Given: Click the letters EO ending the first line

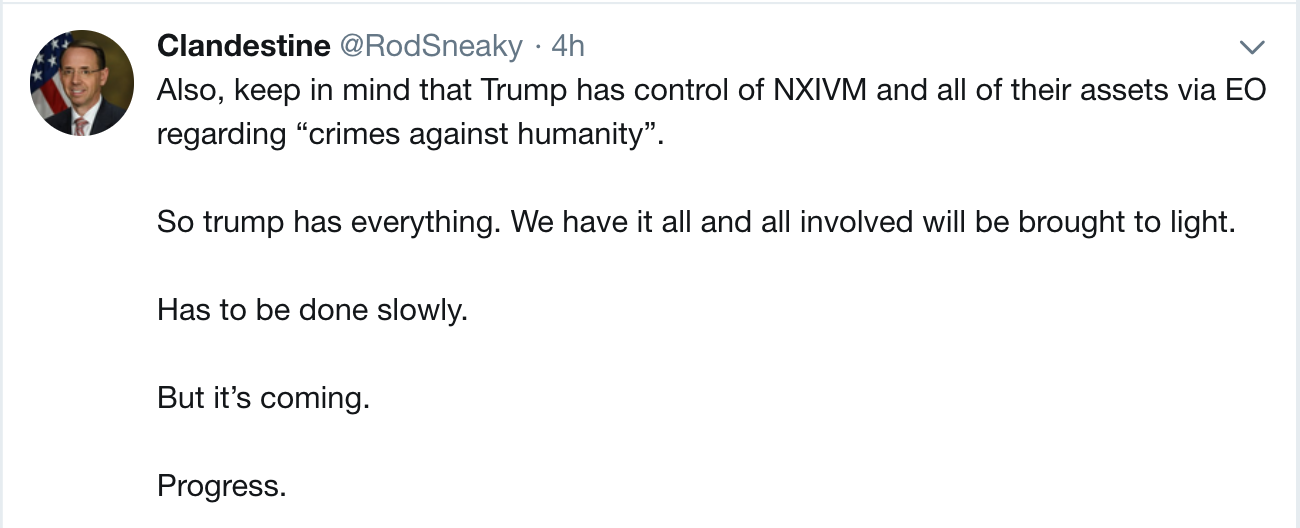Looking at the screenshot, I should click(1247, 90).
